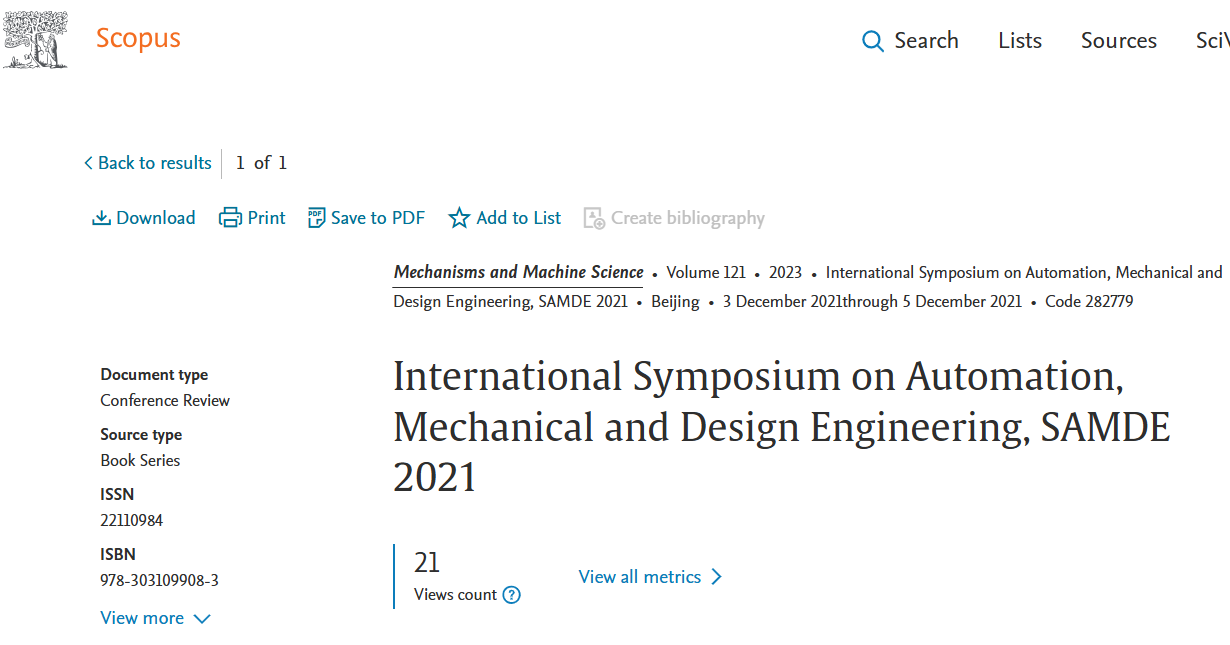Click the Print printer icon

coord(230,218)
